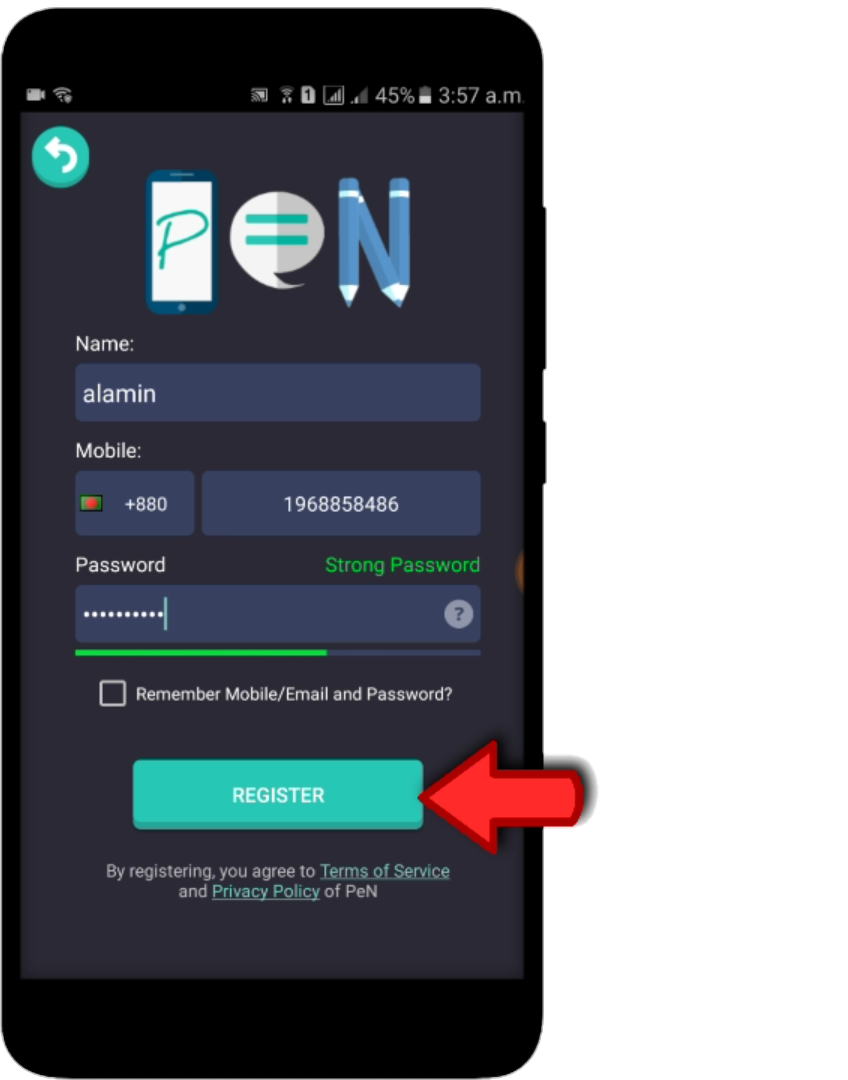Tap the WiFi icon in status bar
This screenshot has height=1080, width=848.
63,94
